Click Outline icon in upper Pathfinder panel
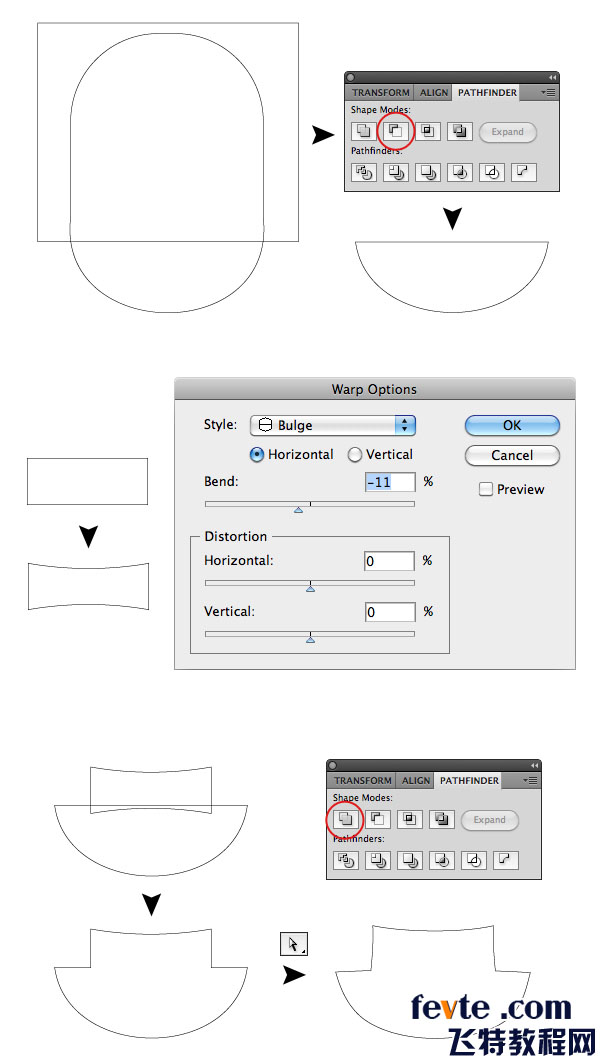600x1062 pixels. [492, 172]
